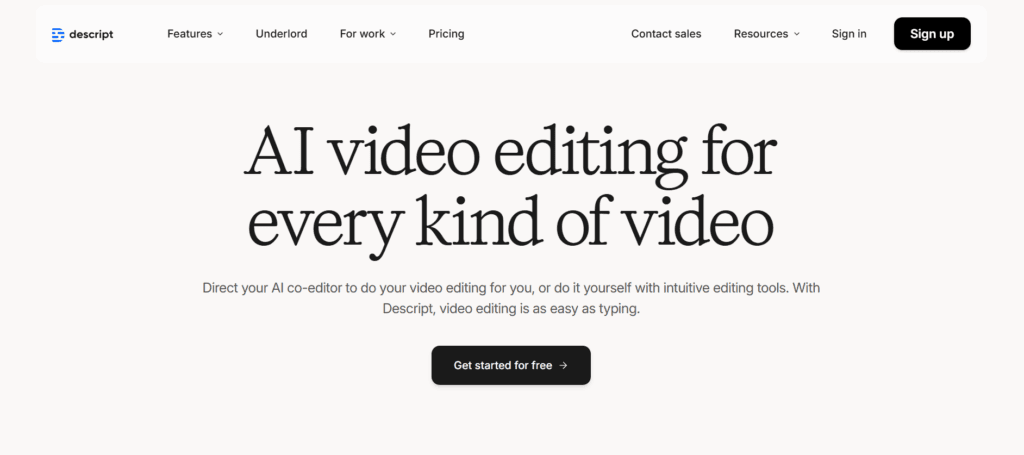The width and height of the screenshot is (1024, 455).
Task: Click the Contact sales link
Action: 666,34
